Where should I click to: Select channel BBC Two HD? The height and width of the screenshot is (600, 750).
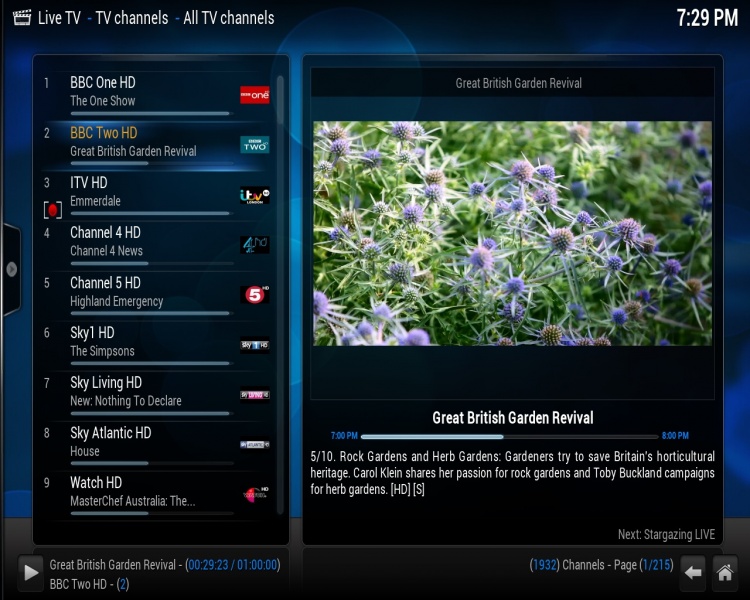click(x=155, y=145)
